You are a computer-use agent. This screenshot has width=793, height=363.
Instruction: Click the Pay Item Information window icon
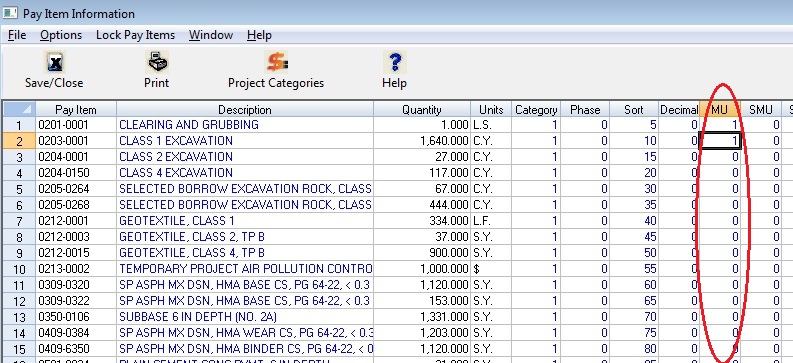click(x=10, y=13)
